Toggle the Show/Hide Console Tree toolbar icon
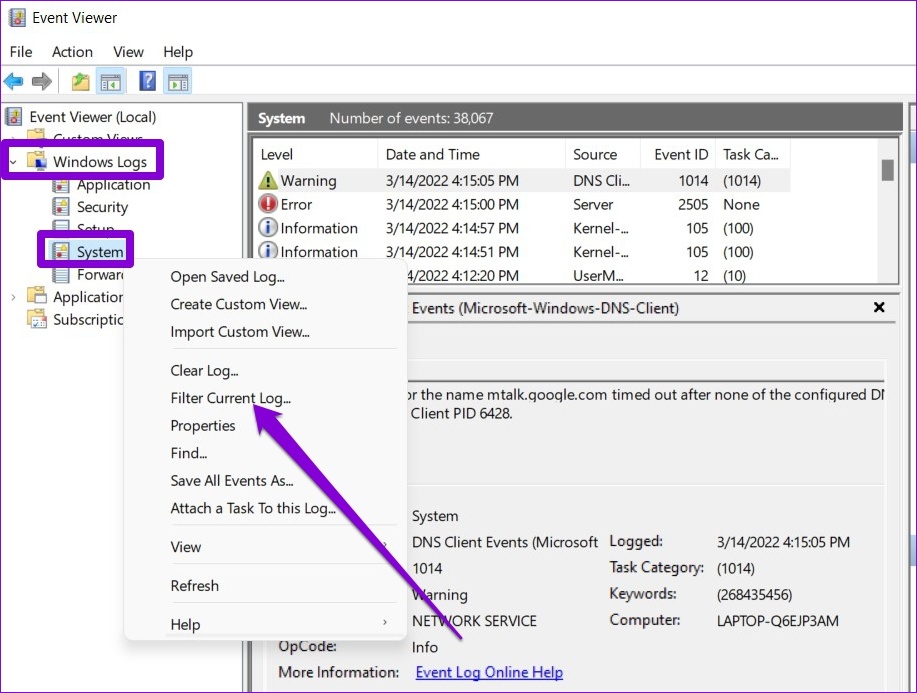Viewport: 917px width, 693px height. pyautogui.click(x=110, y=82)
